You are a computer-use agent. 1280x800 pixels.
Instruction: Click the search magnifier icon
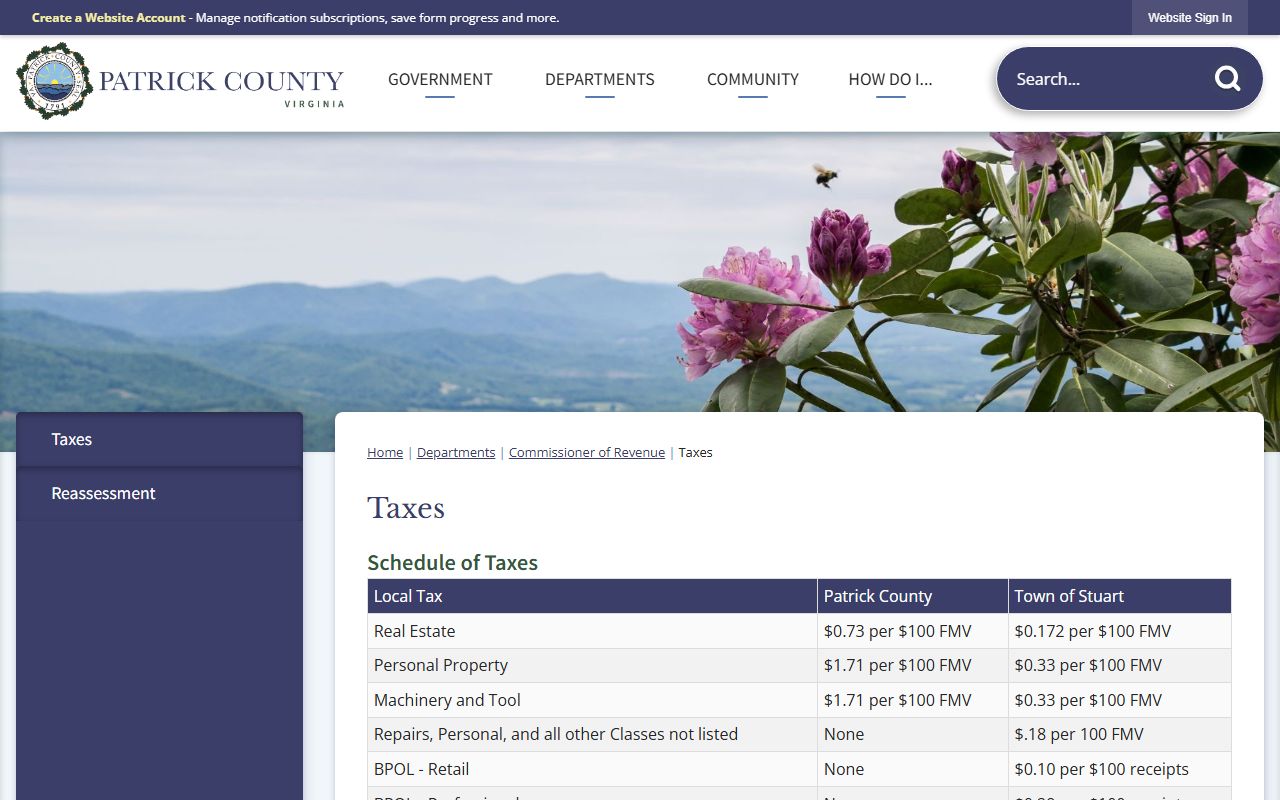tap(1227, 79)
